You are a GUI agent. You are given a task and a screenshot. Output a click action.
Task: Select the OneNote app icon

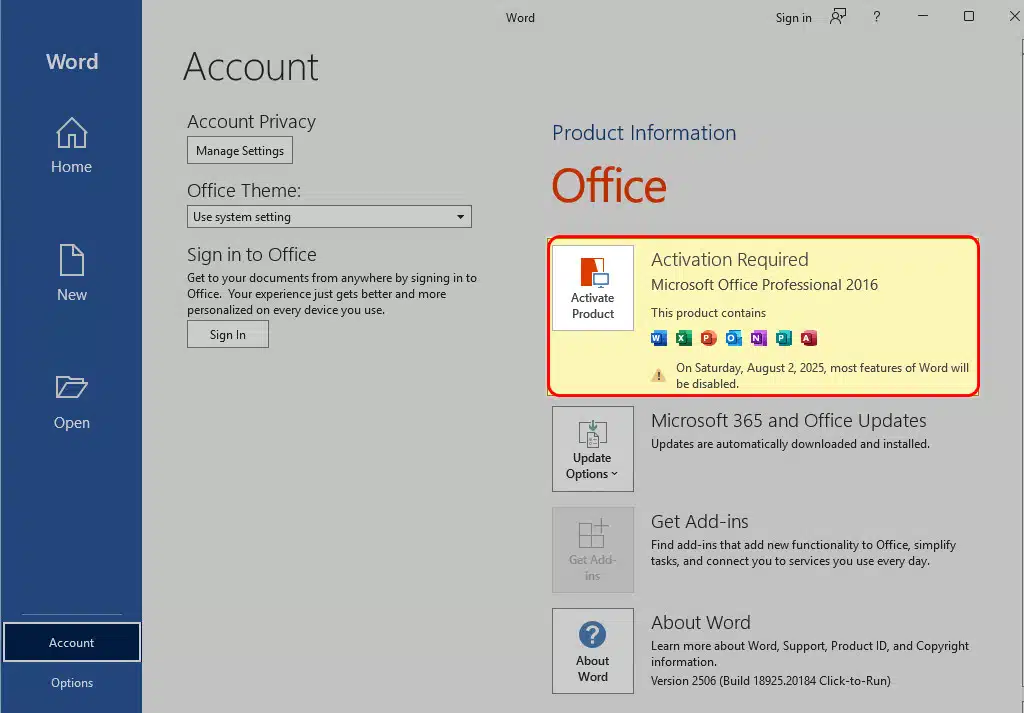[758, 338]
